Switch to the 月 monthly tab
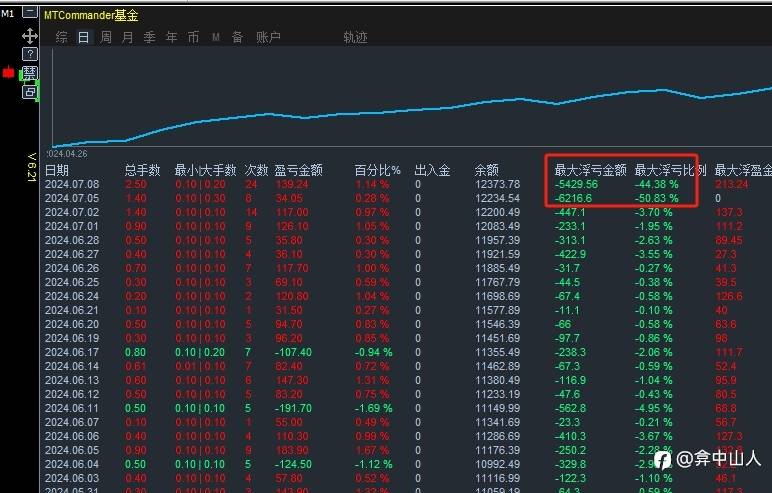Viewport: 772px width, 493px height. pyautogui.click(x=128, y=37)
